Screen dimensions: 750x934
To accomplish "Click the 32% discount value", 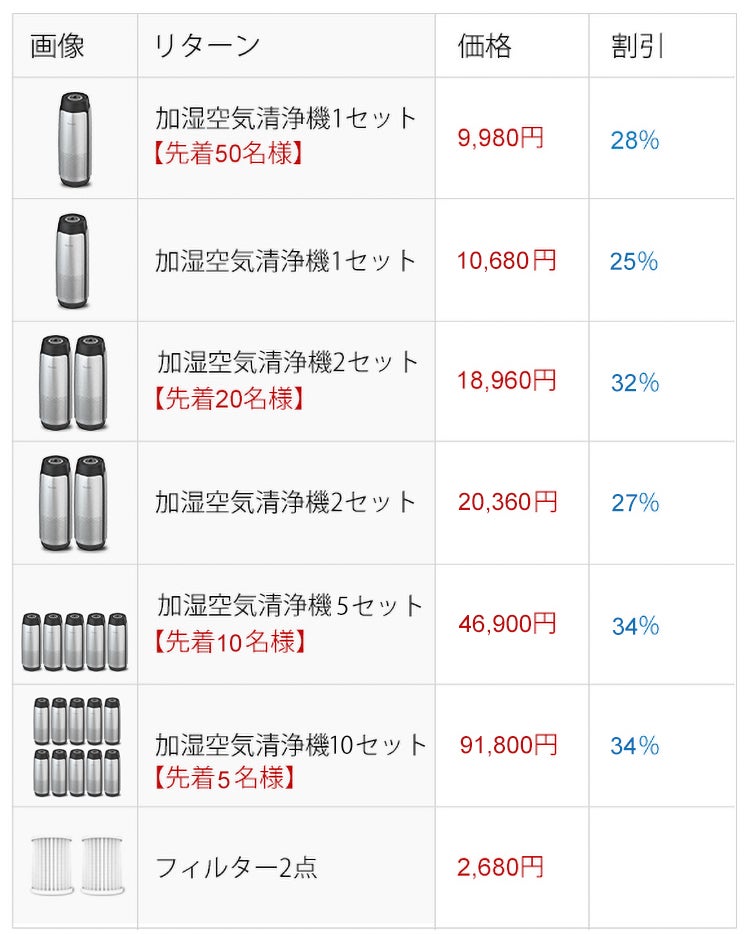I will click(x=635, y=383).
